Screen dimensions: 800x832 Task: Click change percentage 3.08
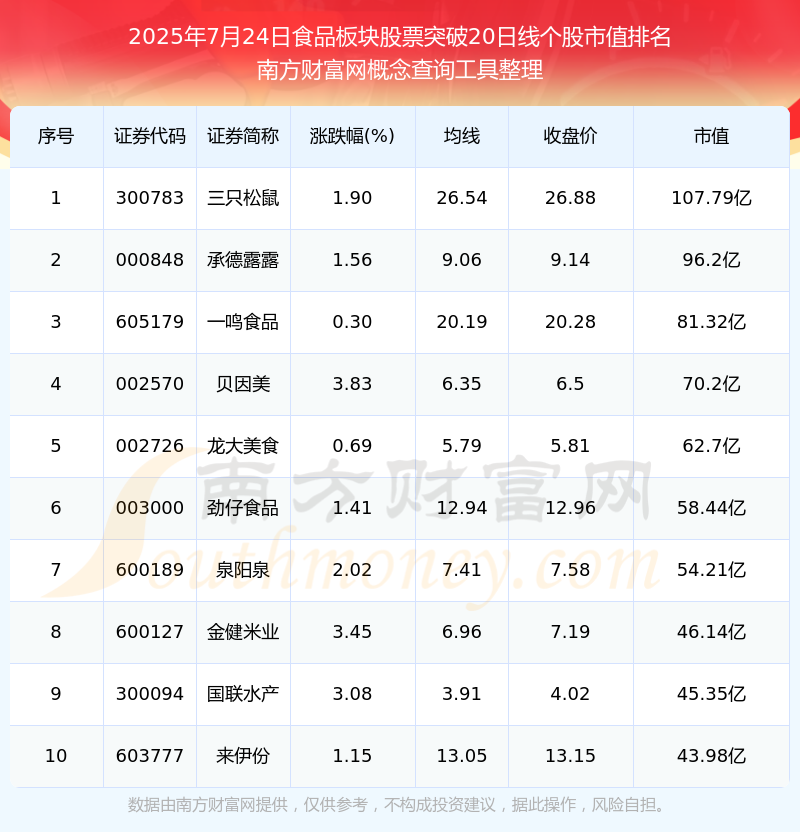[x=352, y=695]
